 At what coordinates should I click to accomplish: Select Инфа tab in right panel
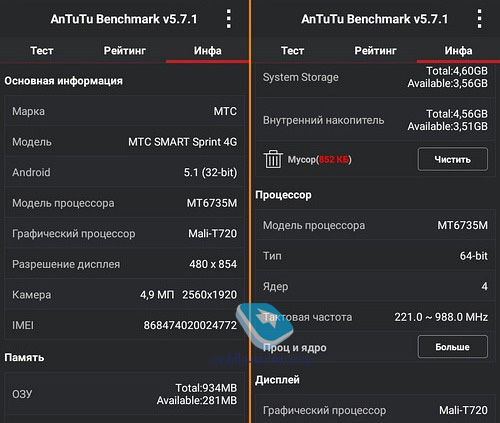458,51
